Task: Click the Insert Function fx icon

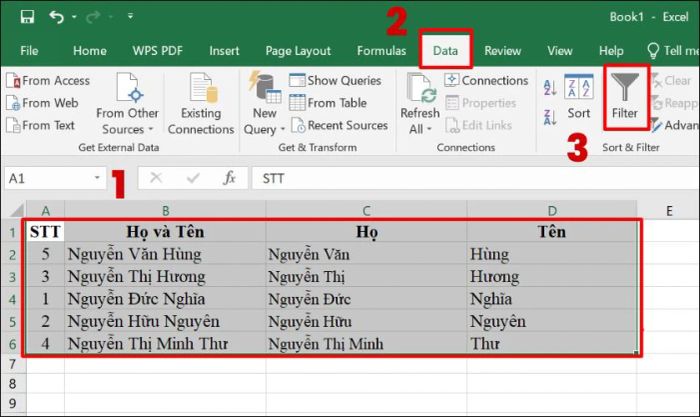Action: click(229, 178)
